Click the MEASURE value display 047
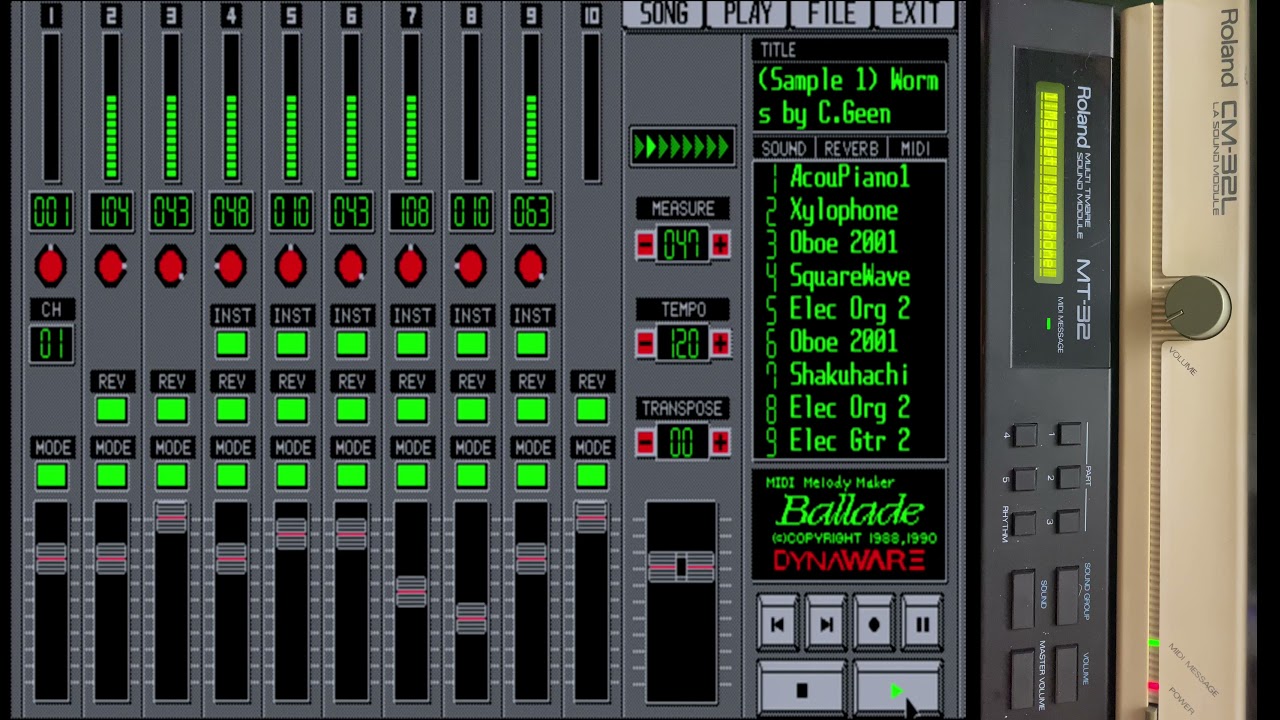The width and height of the screenshot is (1280, 720). pos(683,245)
